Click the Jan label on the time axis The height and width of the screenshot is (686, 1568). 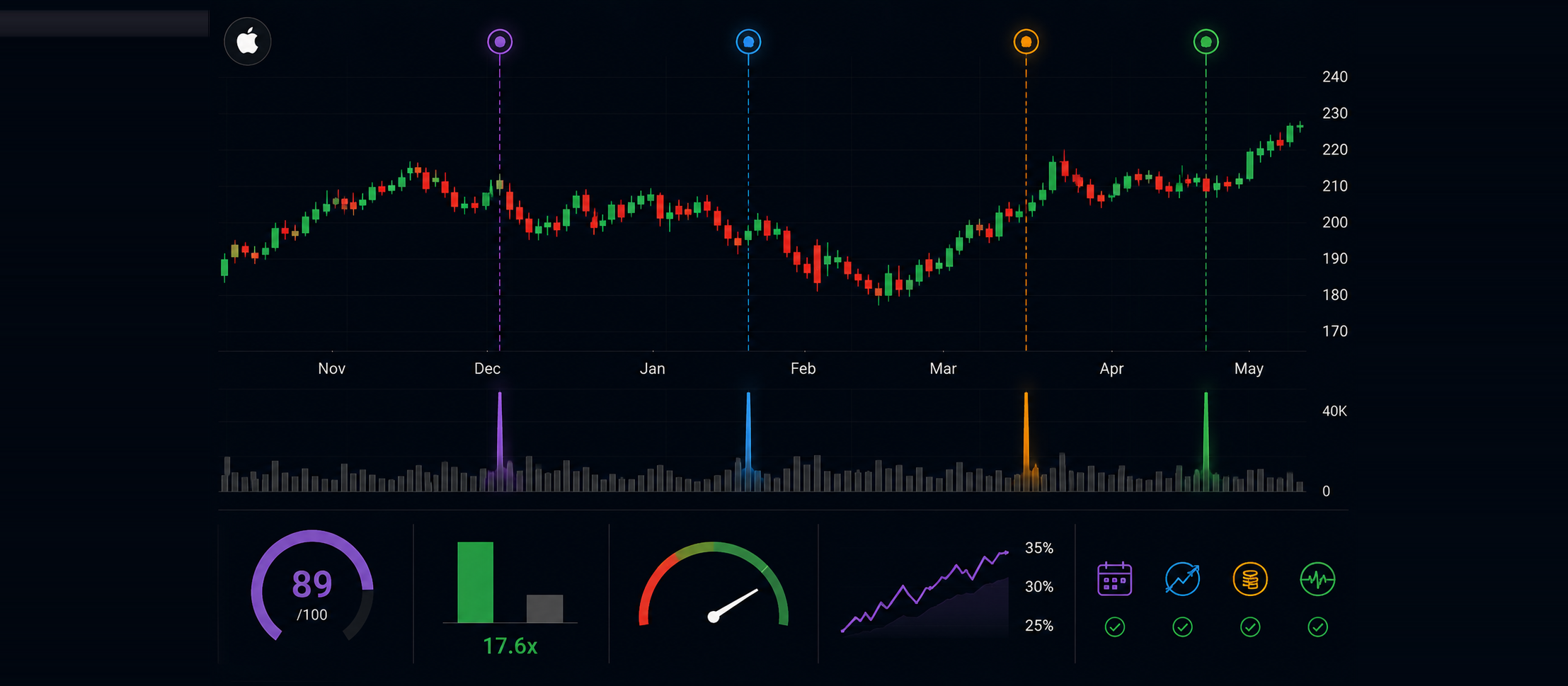click(x=652, y=368)
